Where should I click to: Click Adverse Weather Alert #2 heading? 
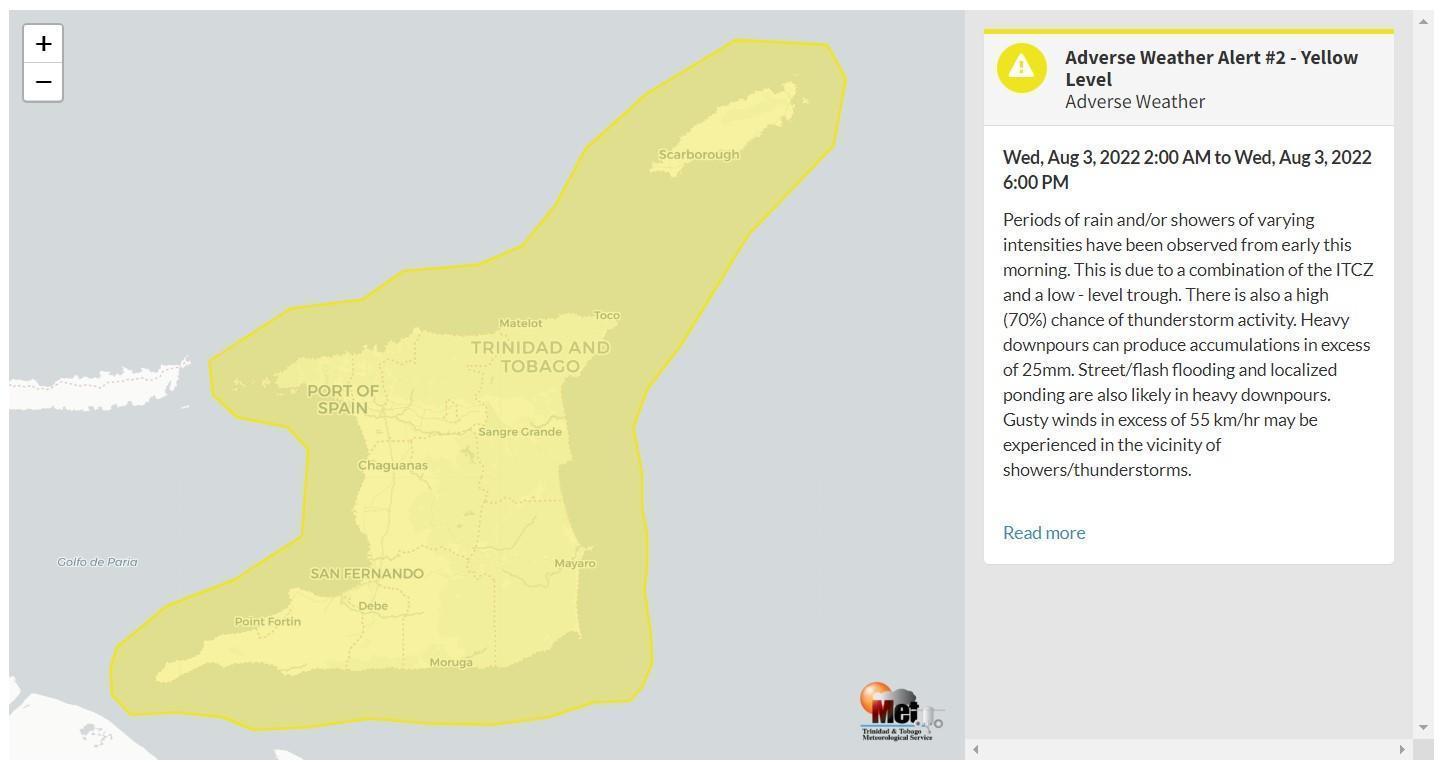[x=1211, y=68]
